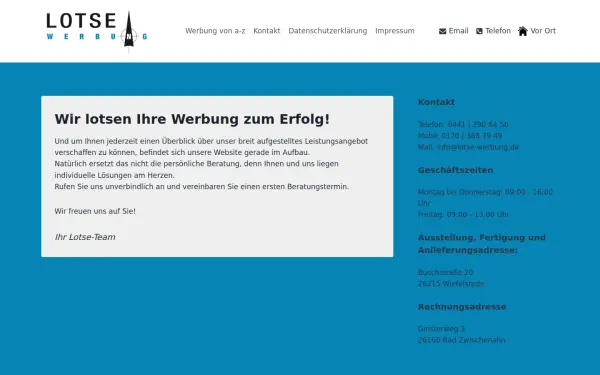This screenshot has height=375, width=600.
Task: Click the 26160 Bad Zwischenahn address line
Action: pos(461,340)
